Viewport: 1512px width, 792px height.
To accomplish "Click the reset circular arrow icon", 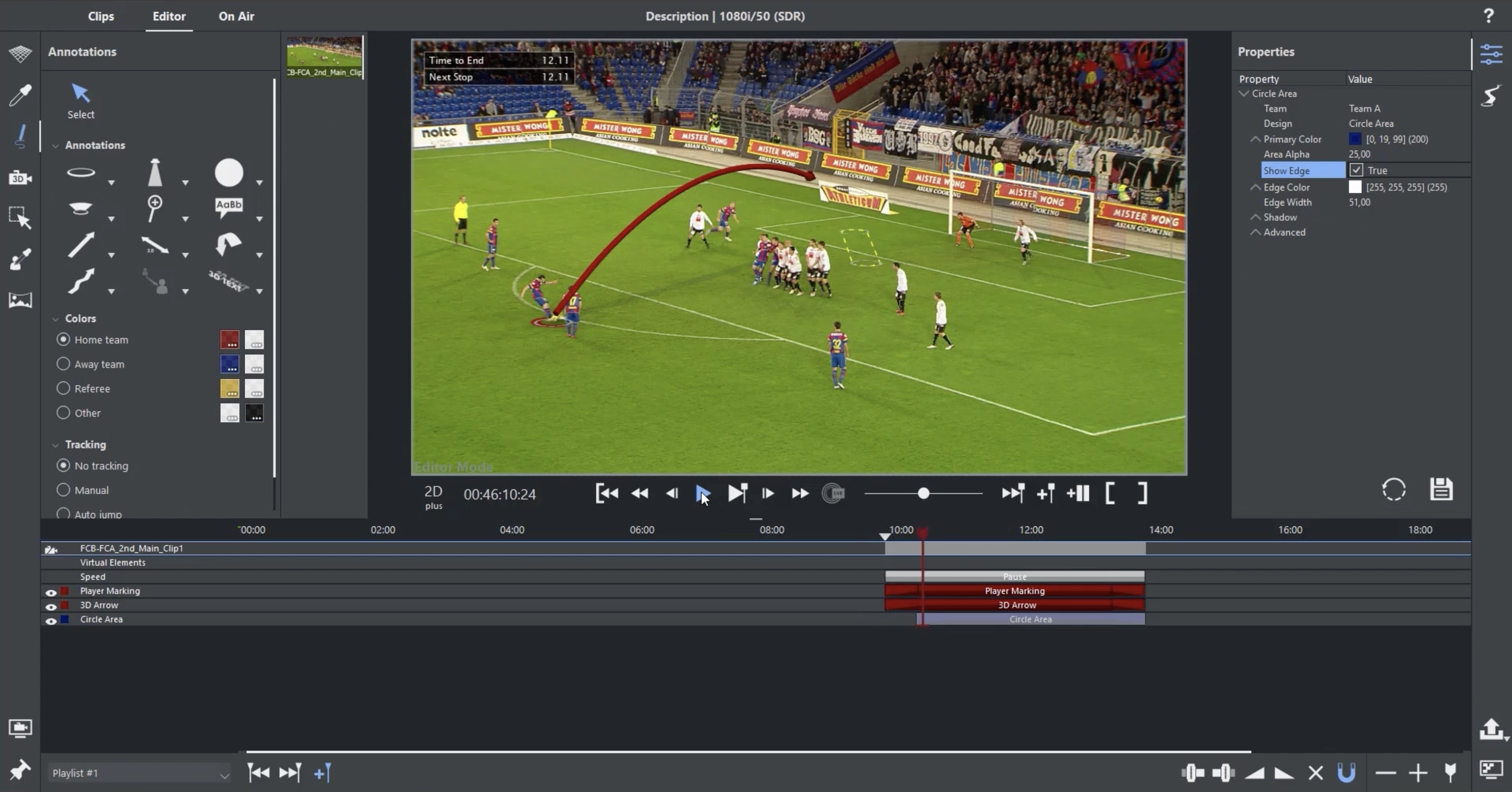I will tap(1393, 489).
